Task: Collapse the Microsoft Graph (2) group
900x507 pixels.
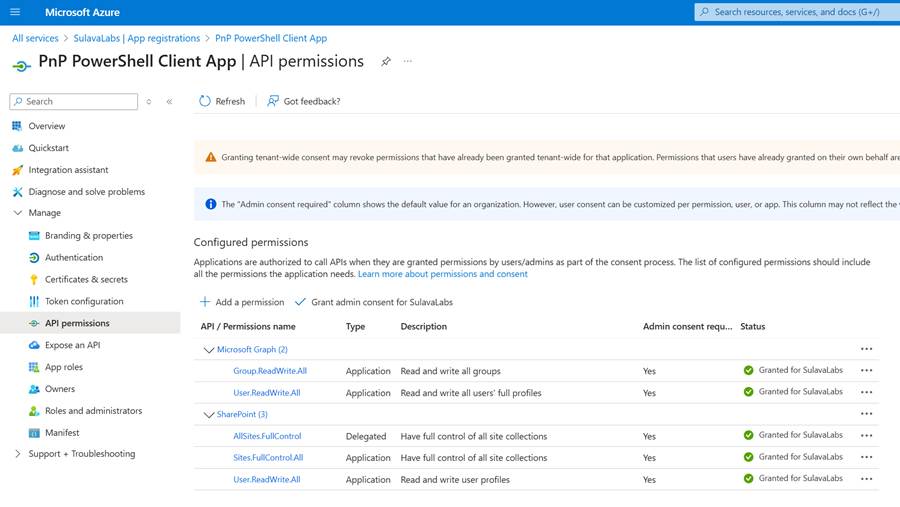Action: point(209,350)
